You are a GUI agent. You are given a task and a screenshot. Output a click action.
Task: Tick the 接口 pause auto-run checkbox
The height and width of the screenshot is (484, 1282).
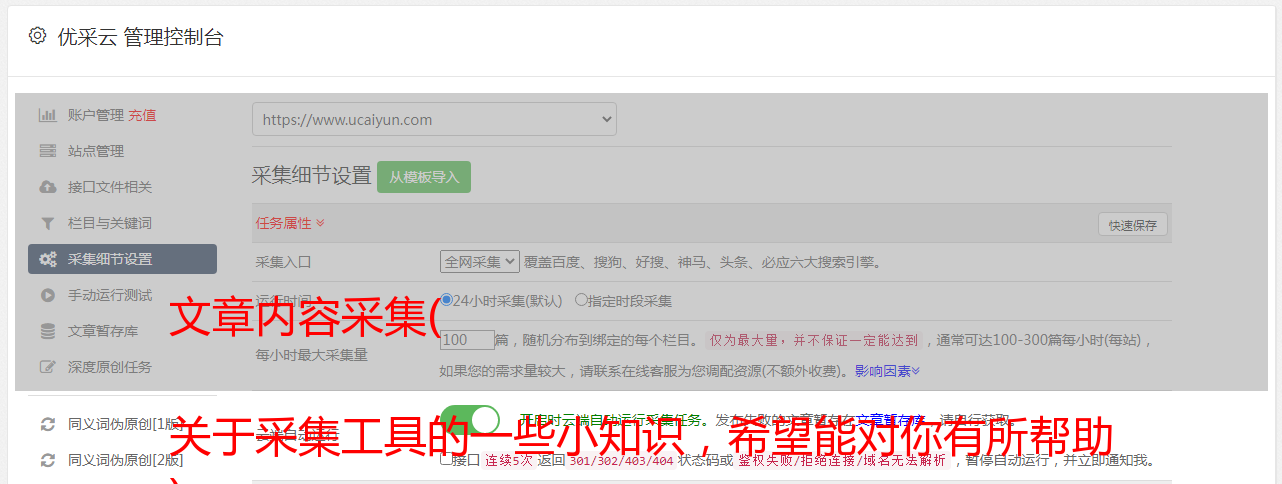coord(446,459)
